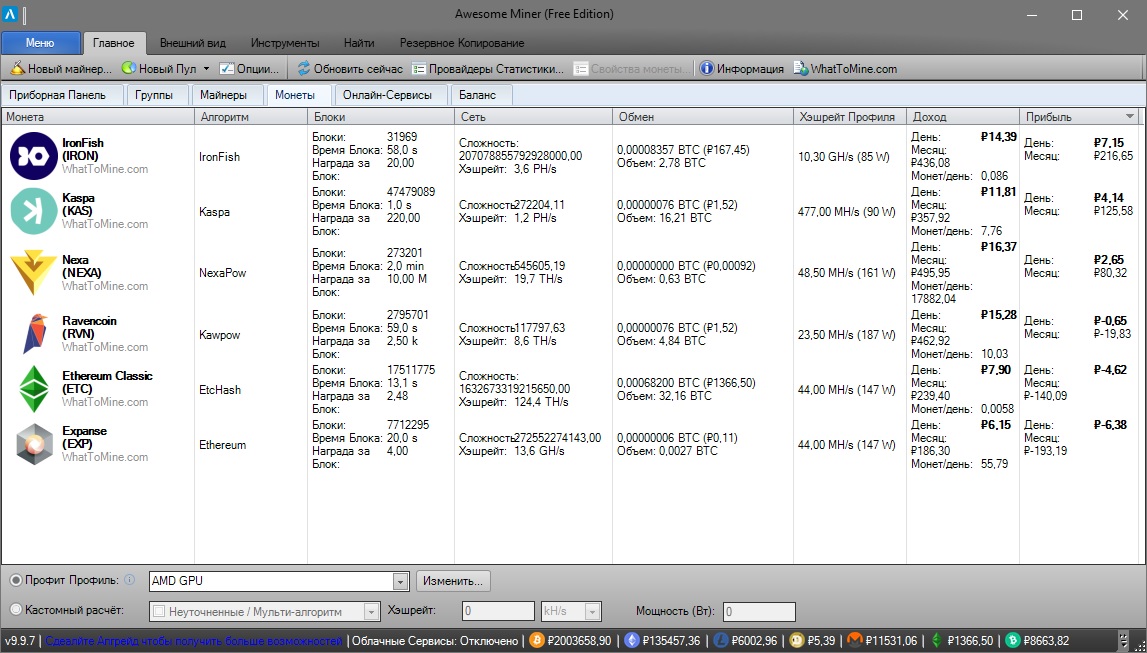This screenshot has width=1147, height=653.
Task: Click the Прибыль column sort arrow
Action: coord(1130,116)
